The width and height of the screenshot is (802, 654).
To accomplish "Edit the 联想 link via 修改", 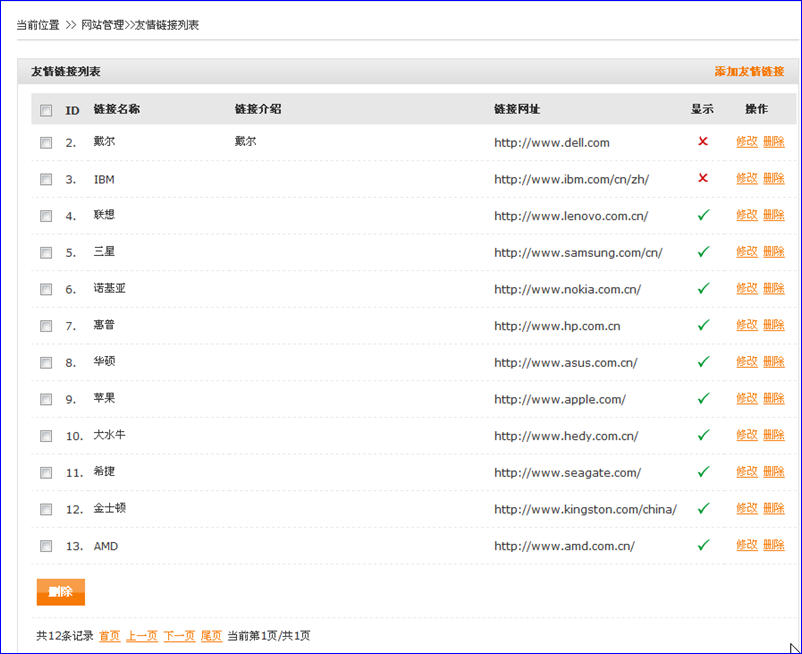I will tap(747, 215).
